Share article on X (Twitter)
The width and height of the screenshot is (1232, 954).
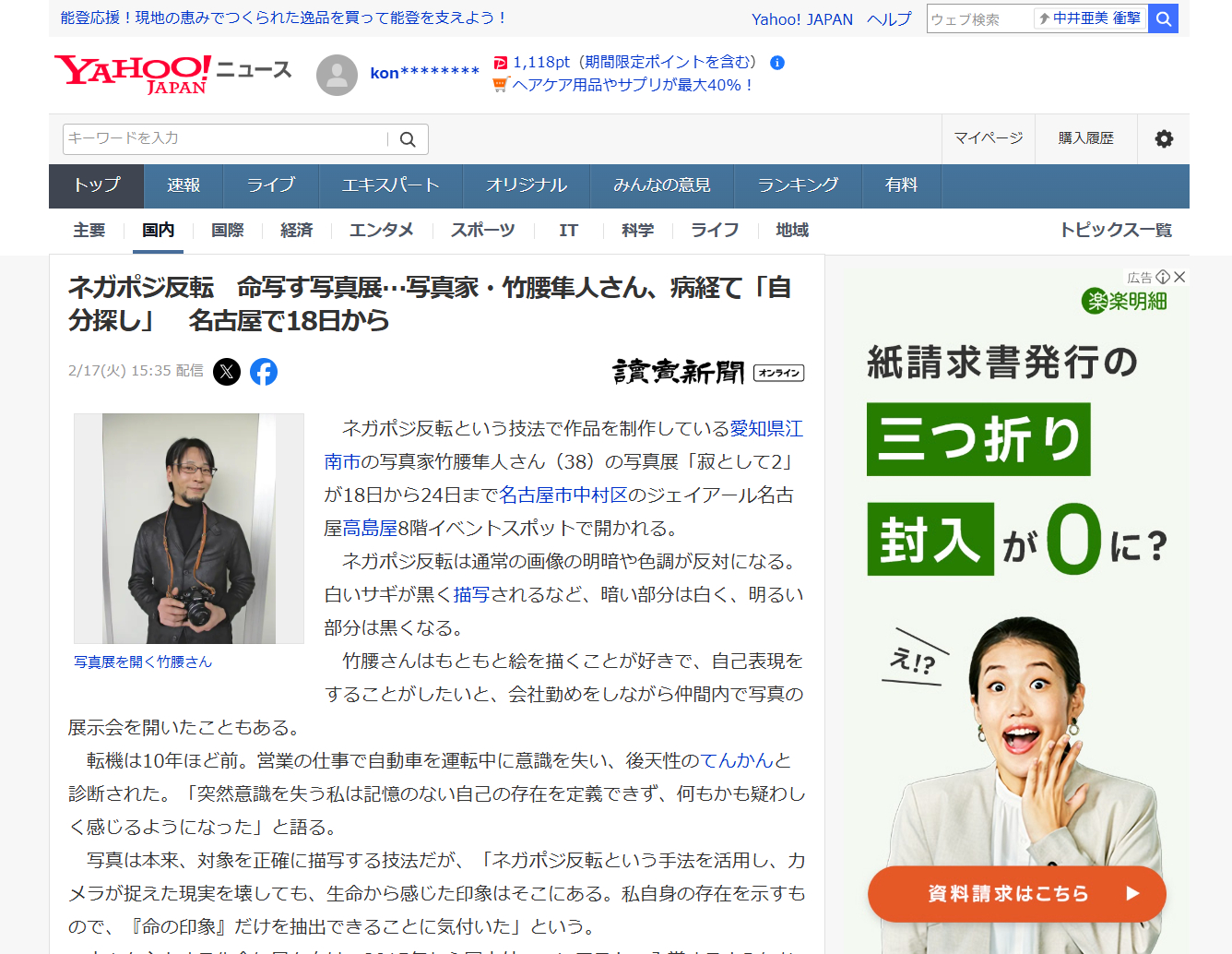(x=227, y=372)
